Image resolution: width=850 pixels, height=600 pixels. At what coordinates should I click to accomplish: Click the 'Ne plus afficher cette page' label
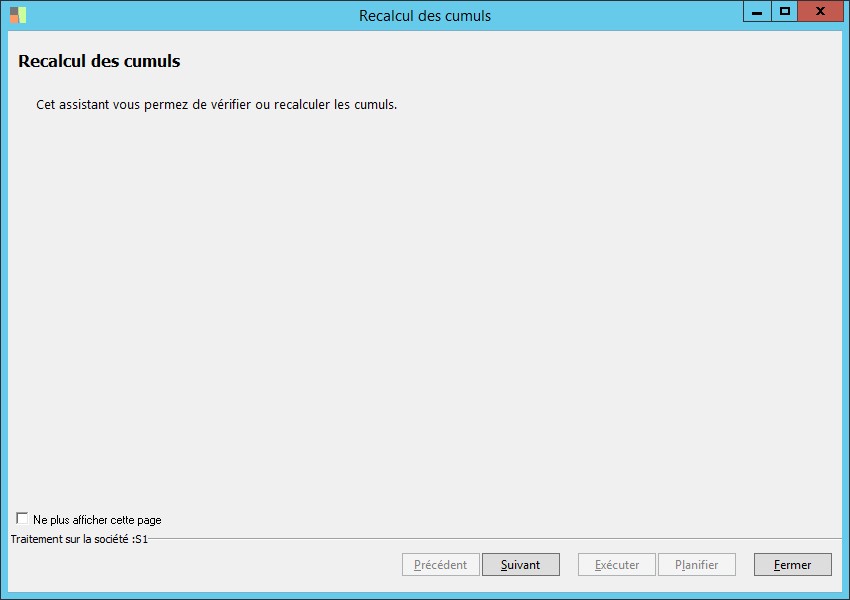coord(97,520)
